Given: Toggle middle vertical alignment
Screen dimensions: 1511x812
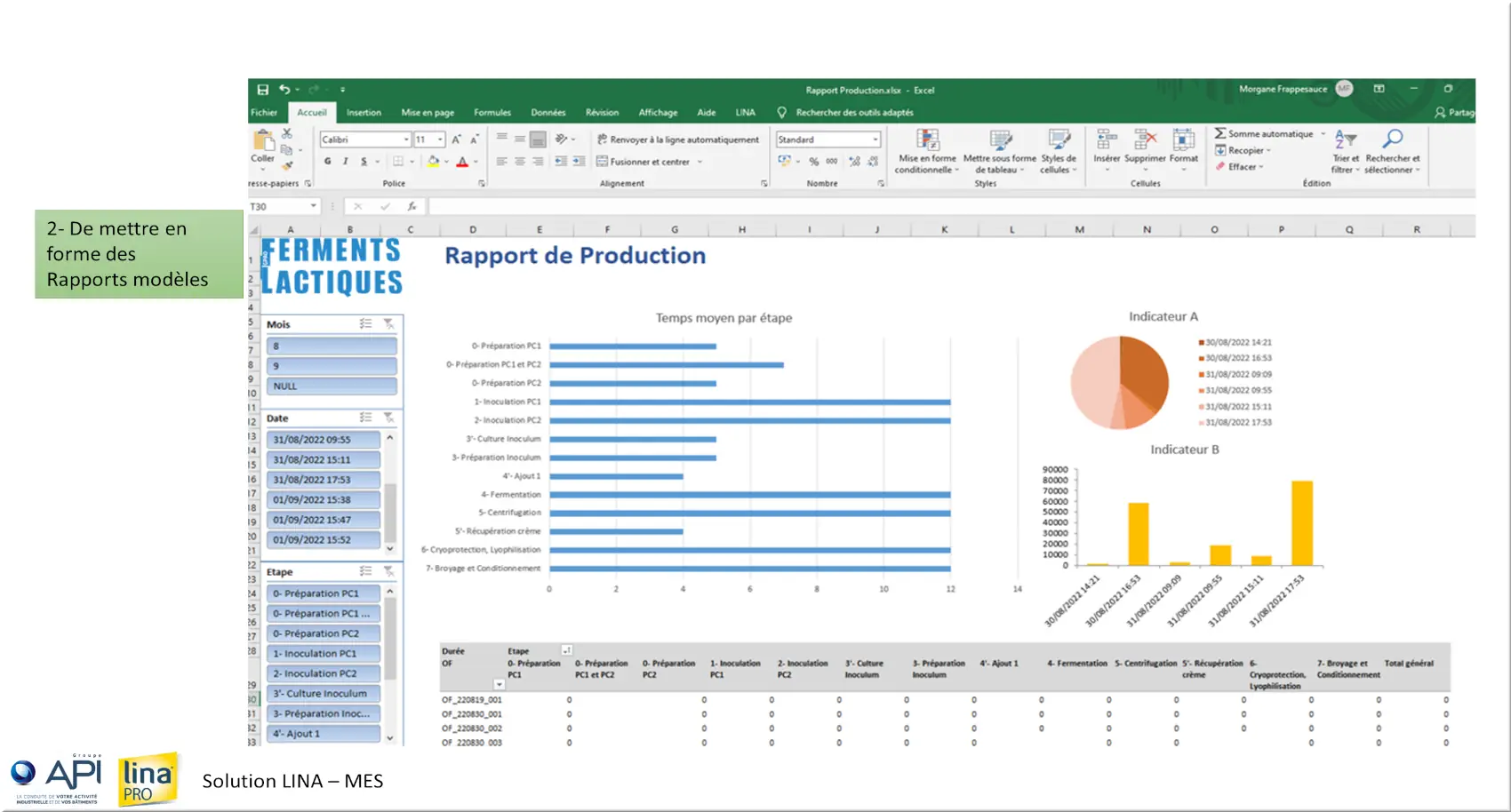Looking at the screenshot, I should (x=520, y=139).
